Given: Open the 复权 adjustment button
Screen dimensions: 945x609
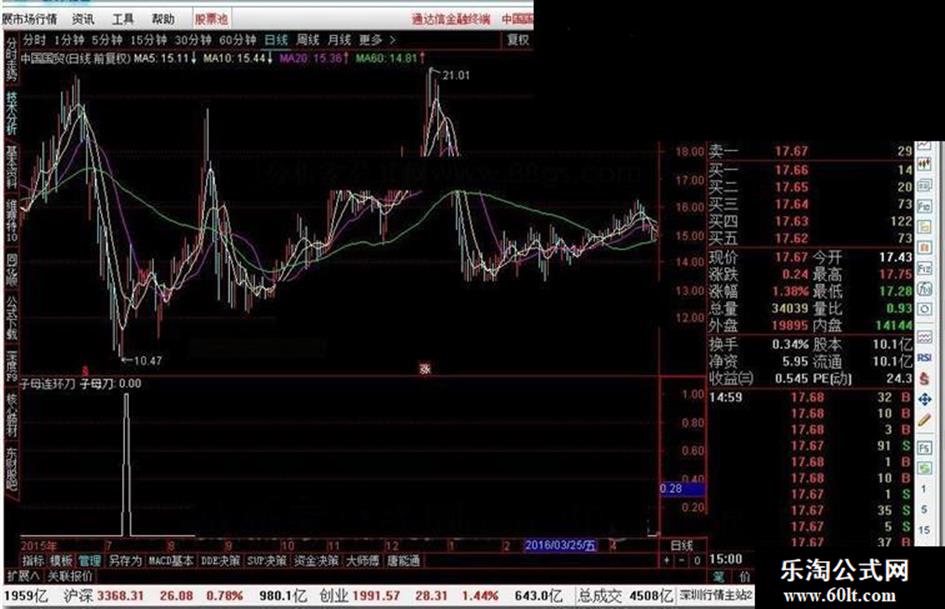Looking at the screenshot, I should pos(517,40).
